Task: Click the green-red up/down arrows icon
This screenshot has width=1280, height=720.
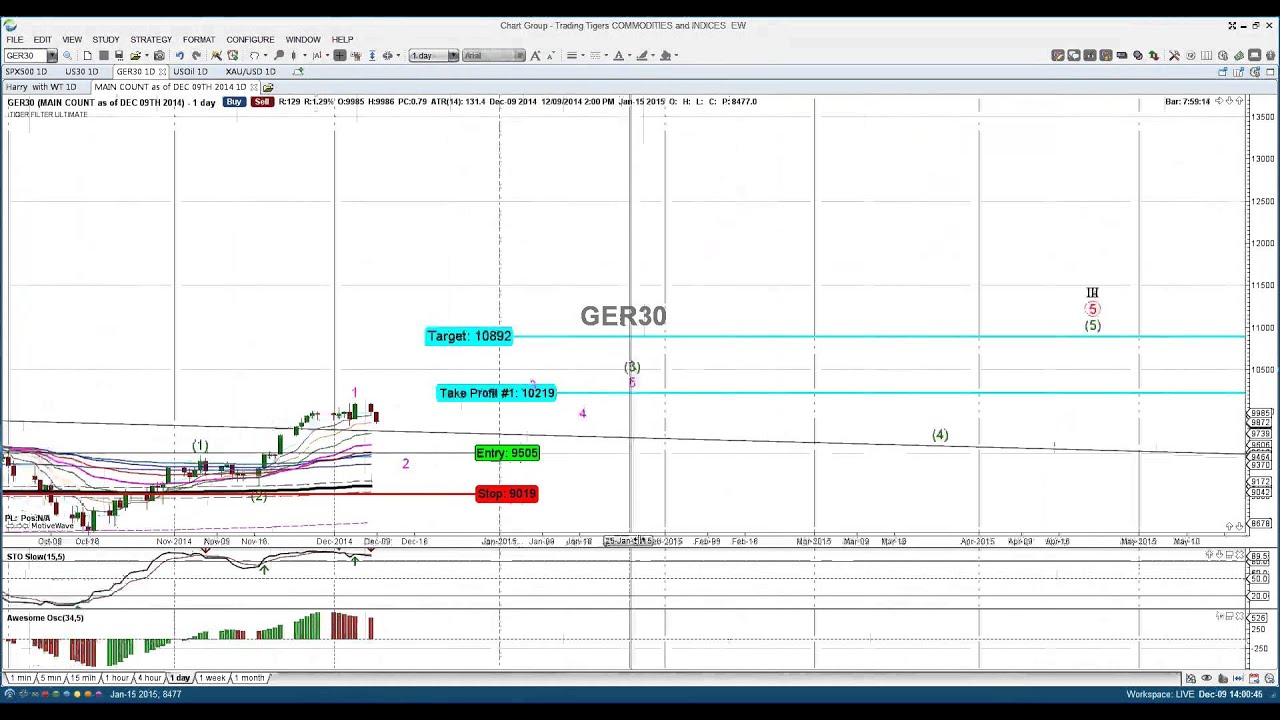Action: tap(1154, 55)
